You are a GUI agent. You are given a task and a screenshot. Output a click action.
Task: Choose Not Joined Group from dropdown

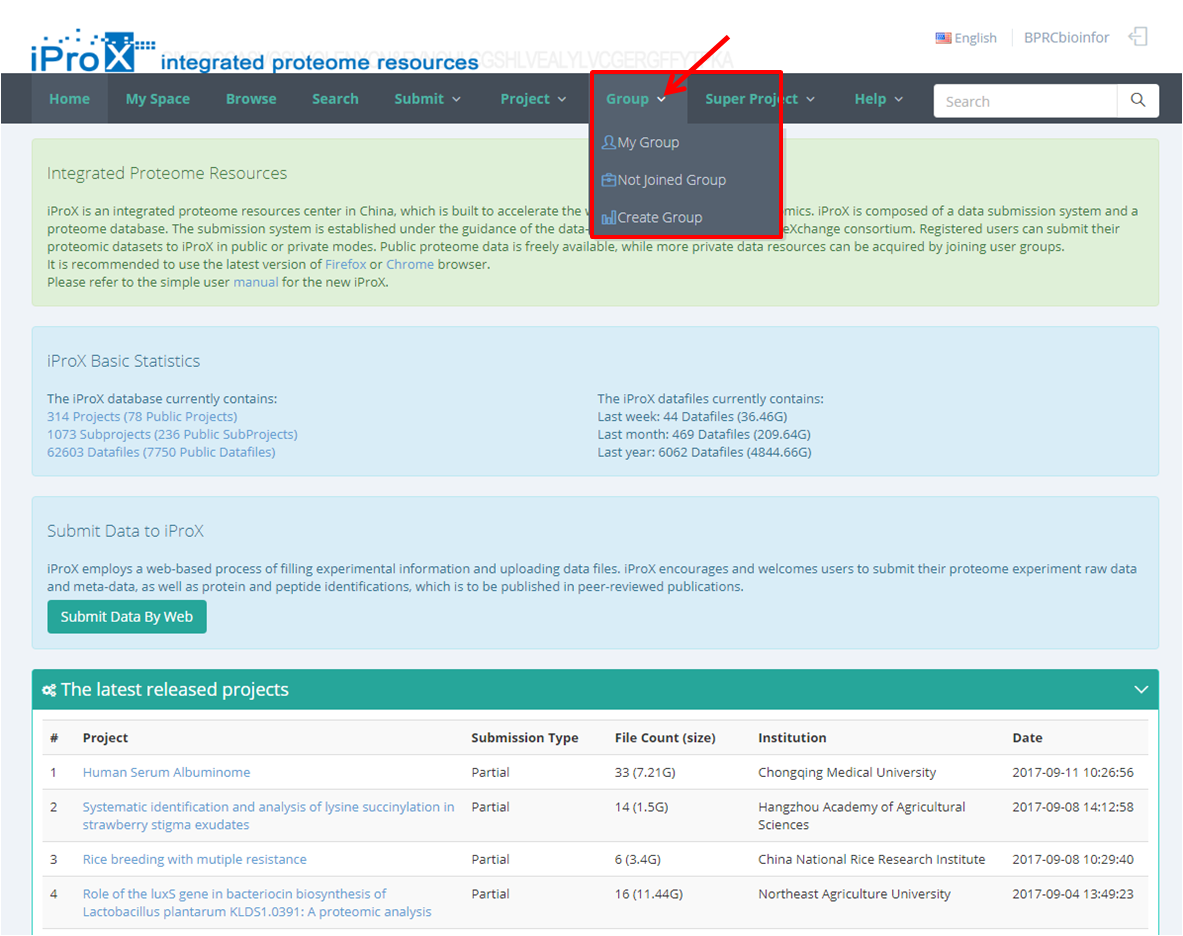(671, 180)
